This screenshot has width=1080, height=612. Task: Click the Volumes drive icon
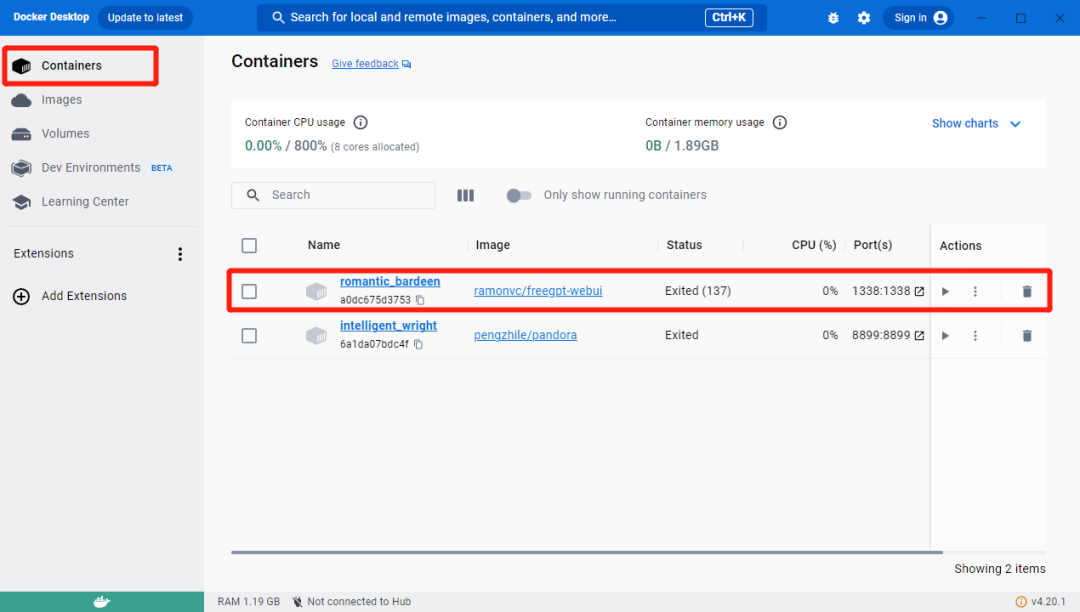[21, 134]
